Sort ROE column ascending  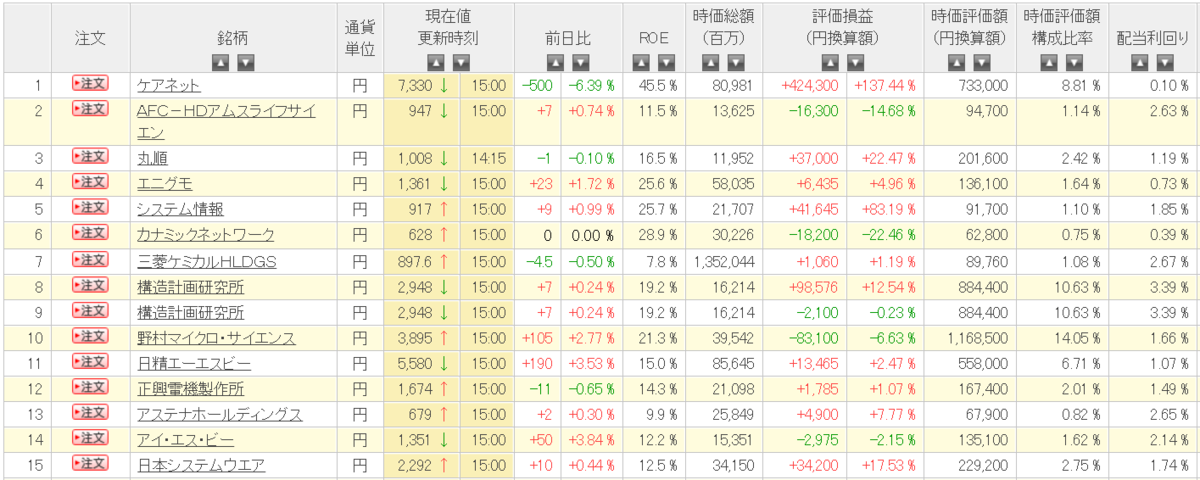[x=640, y=62]
